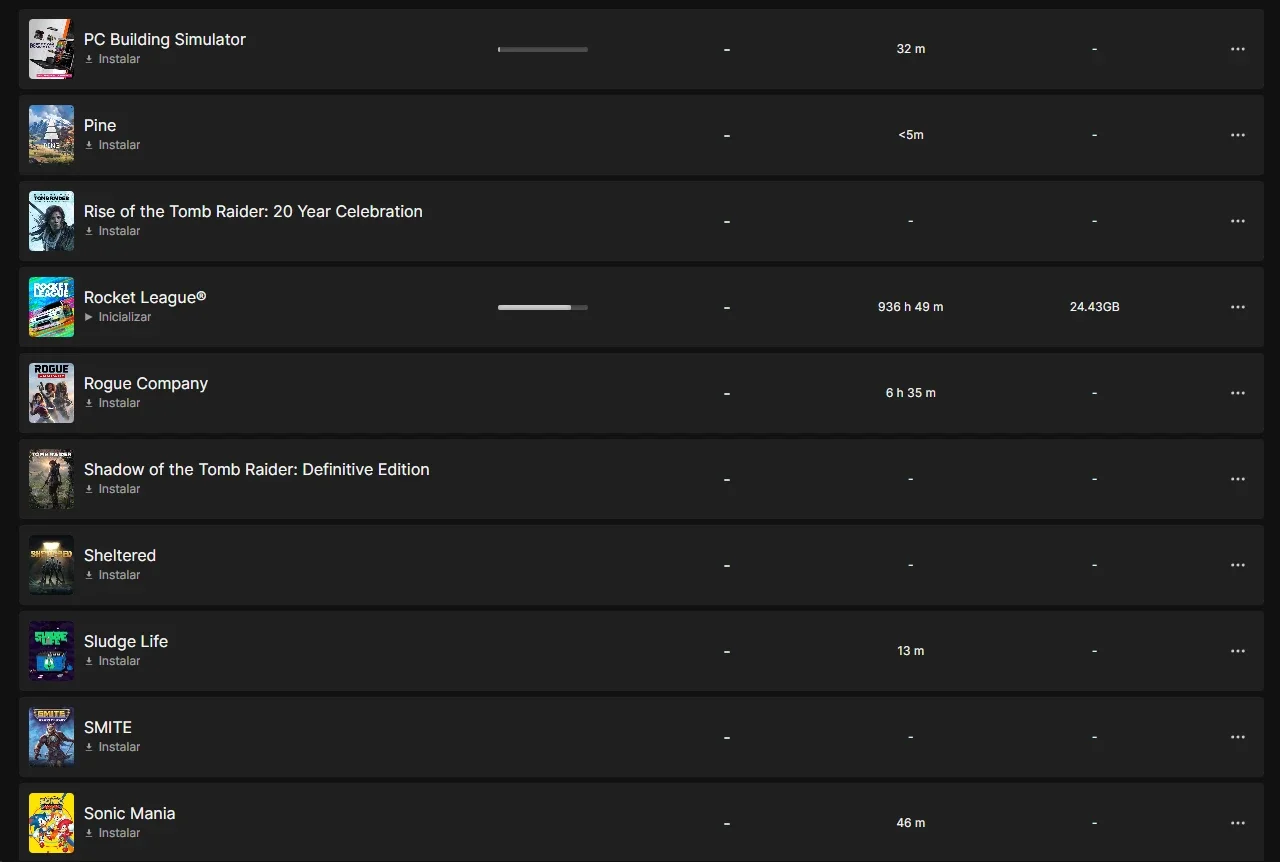Click the PC Building Simulator progress bar
Viewport: 1280px width, 862px height.
543,49
